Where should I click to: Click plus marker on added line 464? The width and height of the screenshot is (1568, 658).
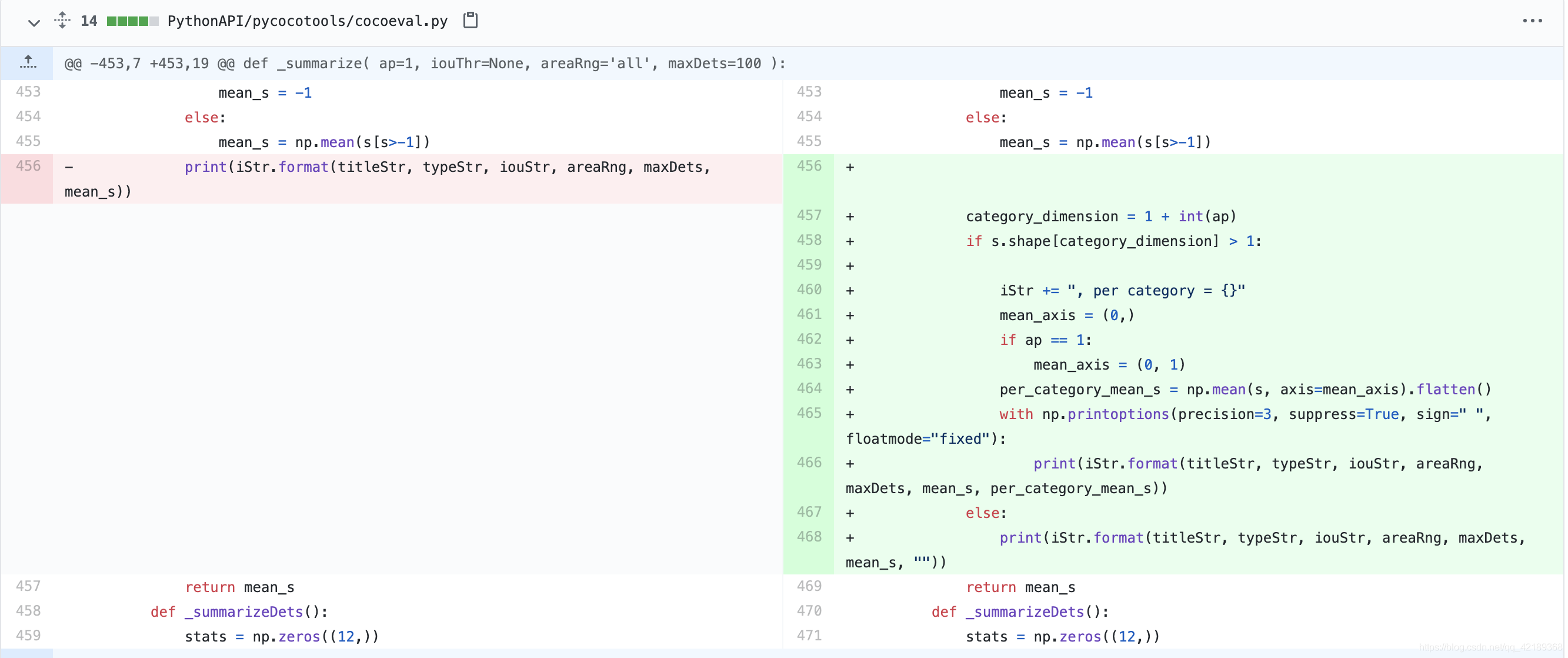click(x=850, y=389)
